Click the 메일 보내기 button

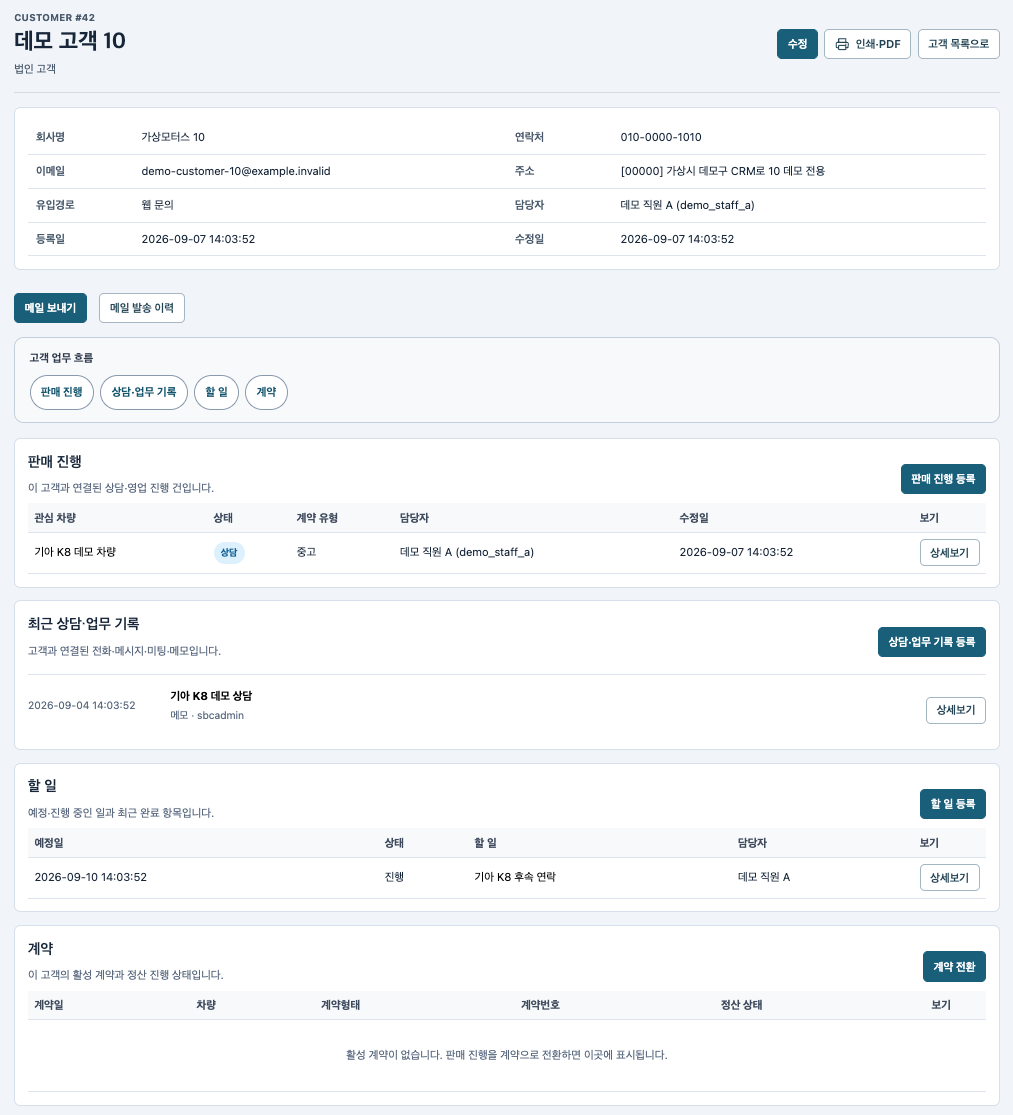50,308
